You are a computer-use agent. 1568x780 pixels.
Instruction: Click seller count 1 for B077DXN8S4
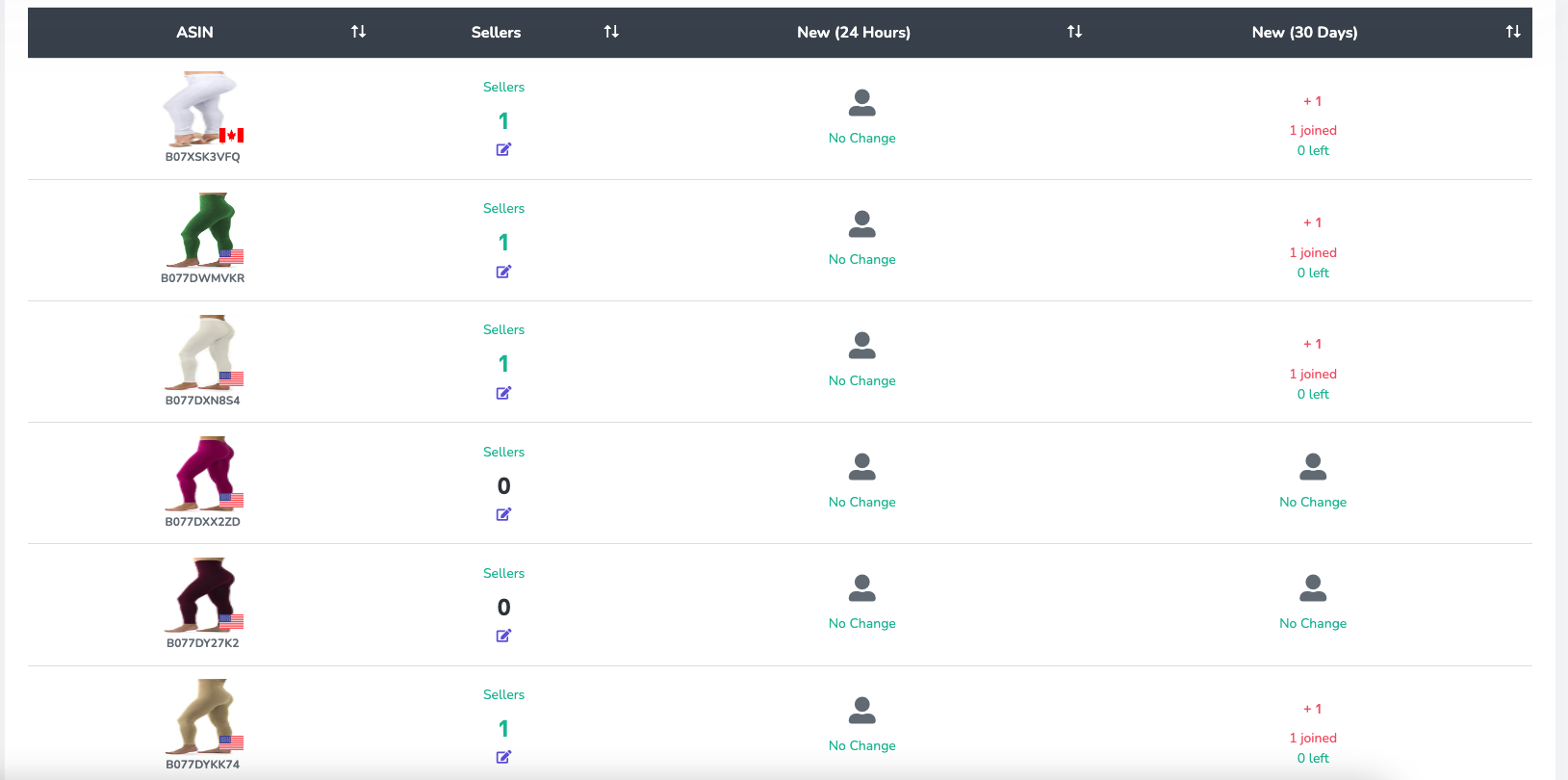click(503, 364)
